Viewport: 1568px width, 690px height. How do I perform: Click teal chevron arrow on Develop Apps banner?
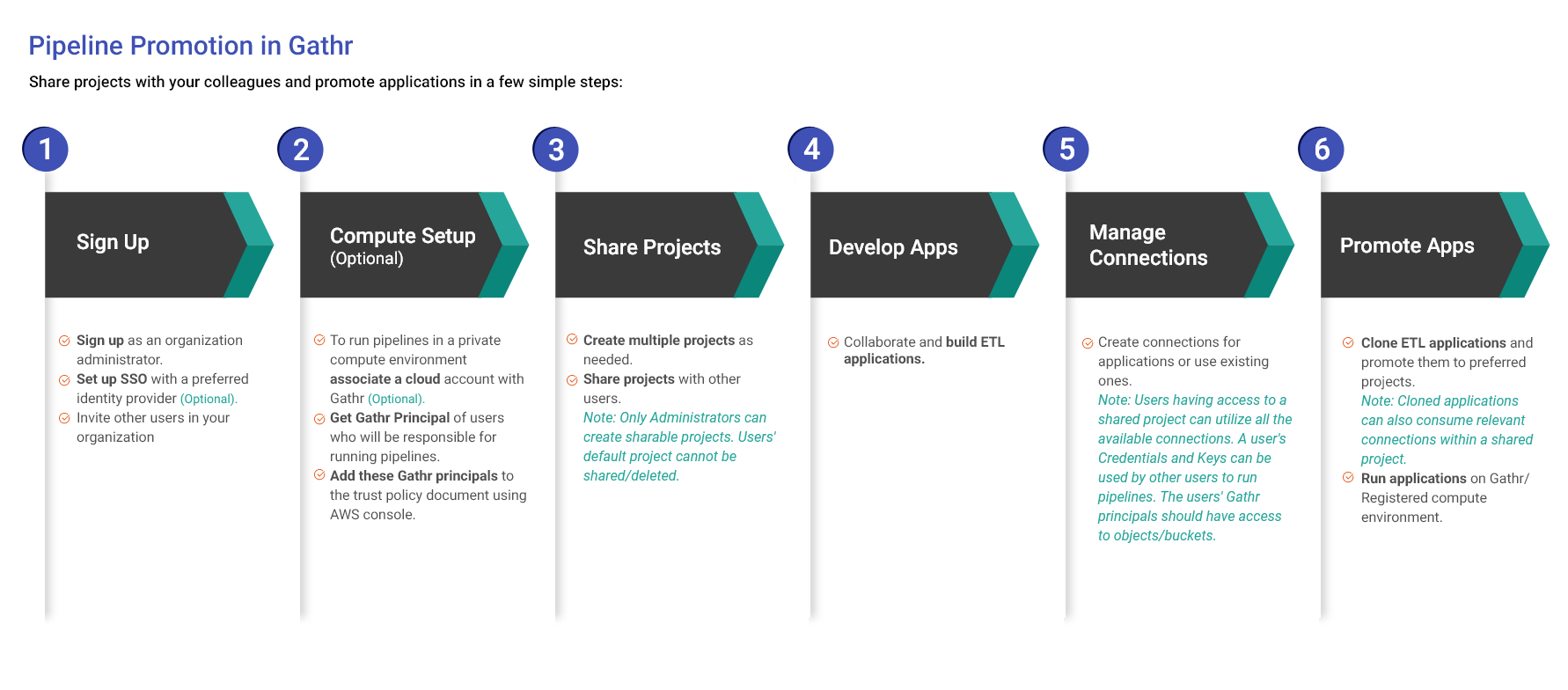click(x=1015, y=245)
